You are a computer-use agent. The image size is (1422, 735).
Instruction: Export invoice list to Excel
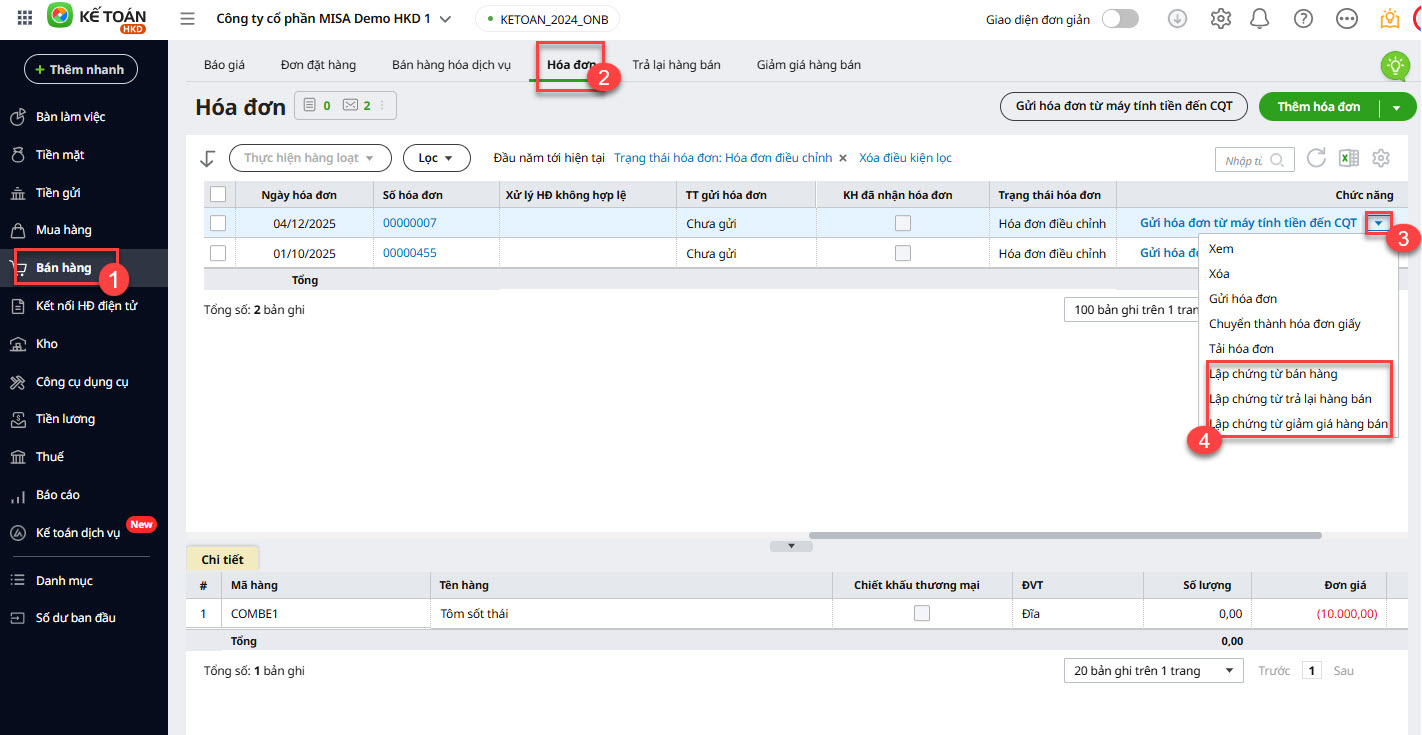[x=1349, y=158]
